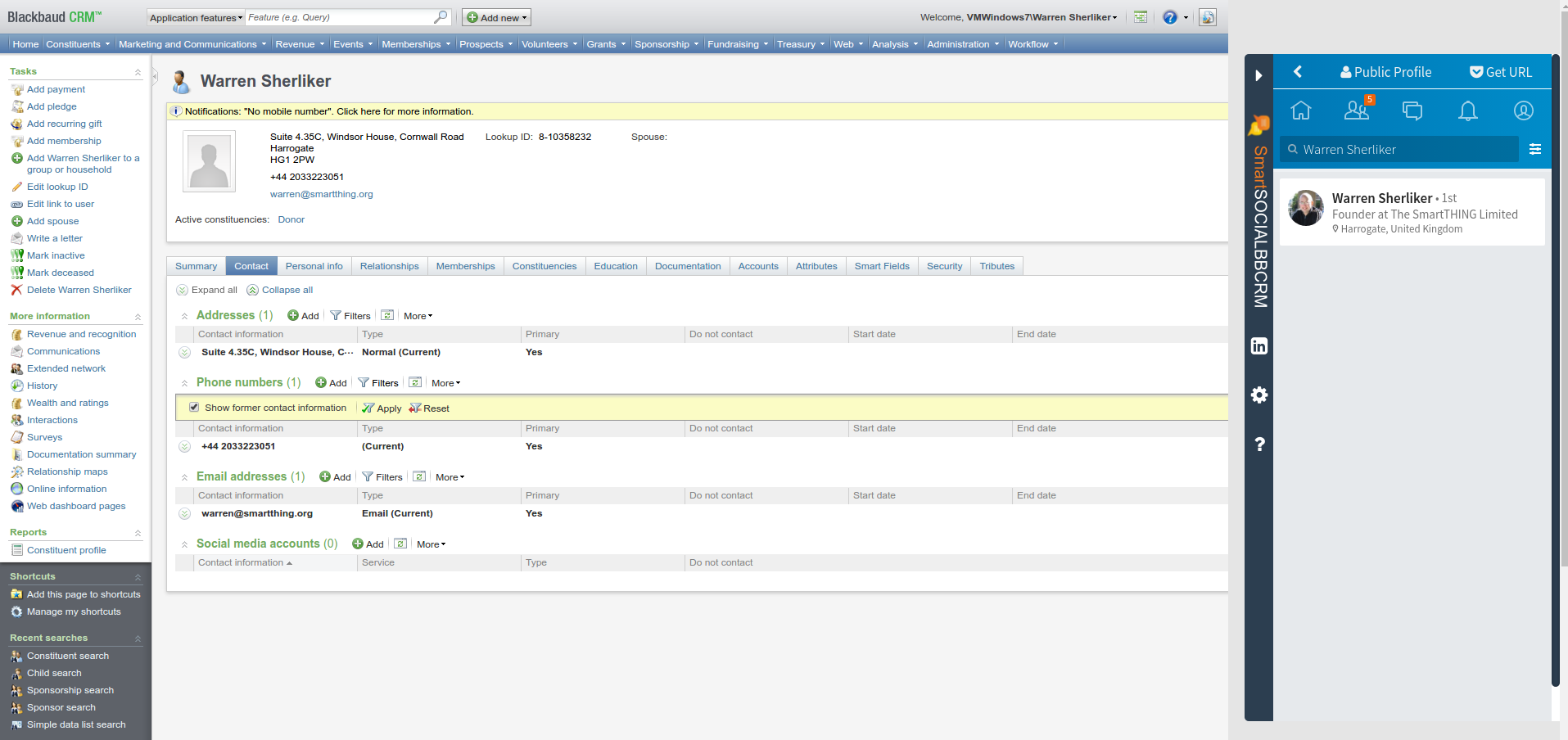Open Filters for Email addresses
The image size is (1568, 740).
(382, 477)
